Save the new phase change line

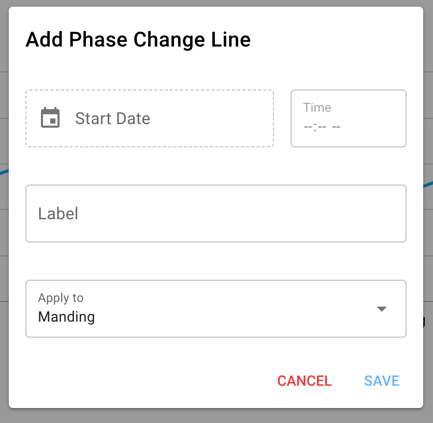click(382, 381)
